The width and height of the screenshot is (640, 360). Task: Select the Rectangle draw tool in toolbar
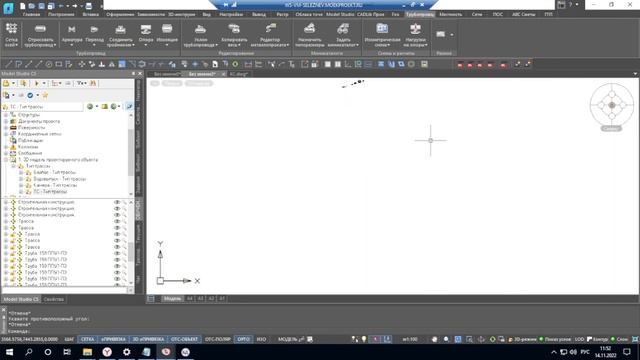[59, 64]
